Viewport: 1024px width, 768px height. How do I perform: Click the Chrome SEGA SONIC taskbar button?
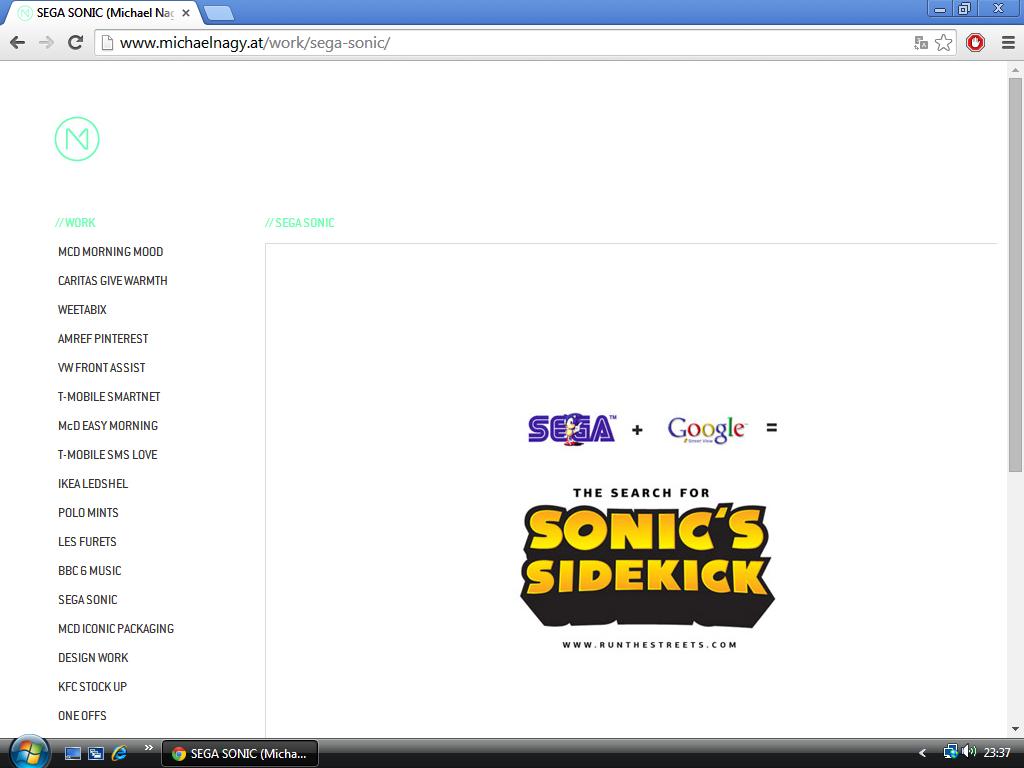coord(240,754)
